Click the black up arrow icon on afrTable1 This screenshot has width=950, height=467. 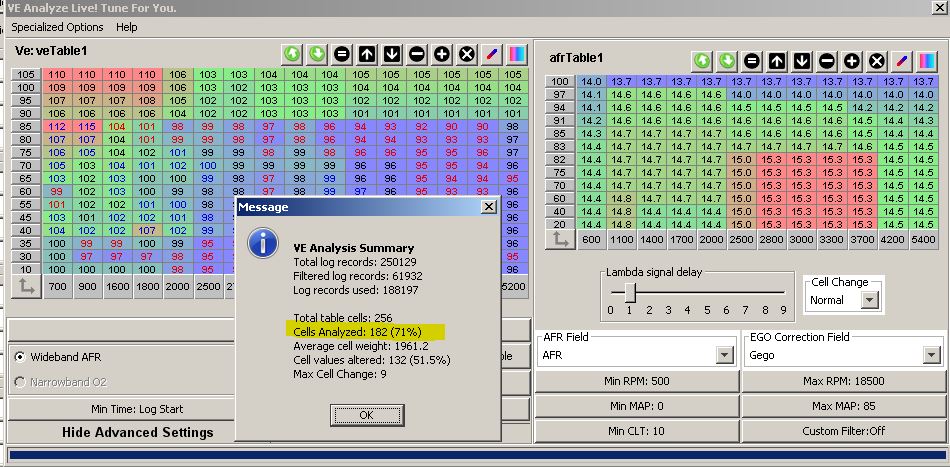[777, 60]
